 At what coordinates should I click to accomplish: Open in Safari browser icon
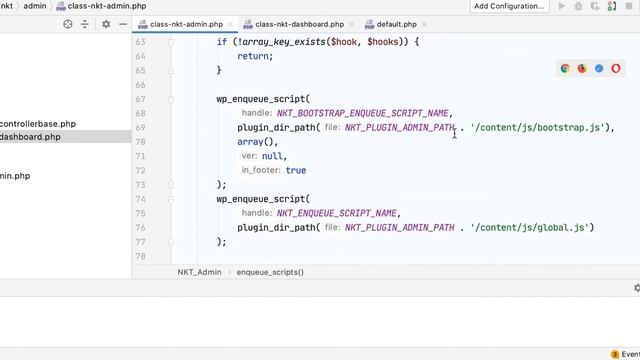[599, 69]
